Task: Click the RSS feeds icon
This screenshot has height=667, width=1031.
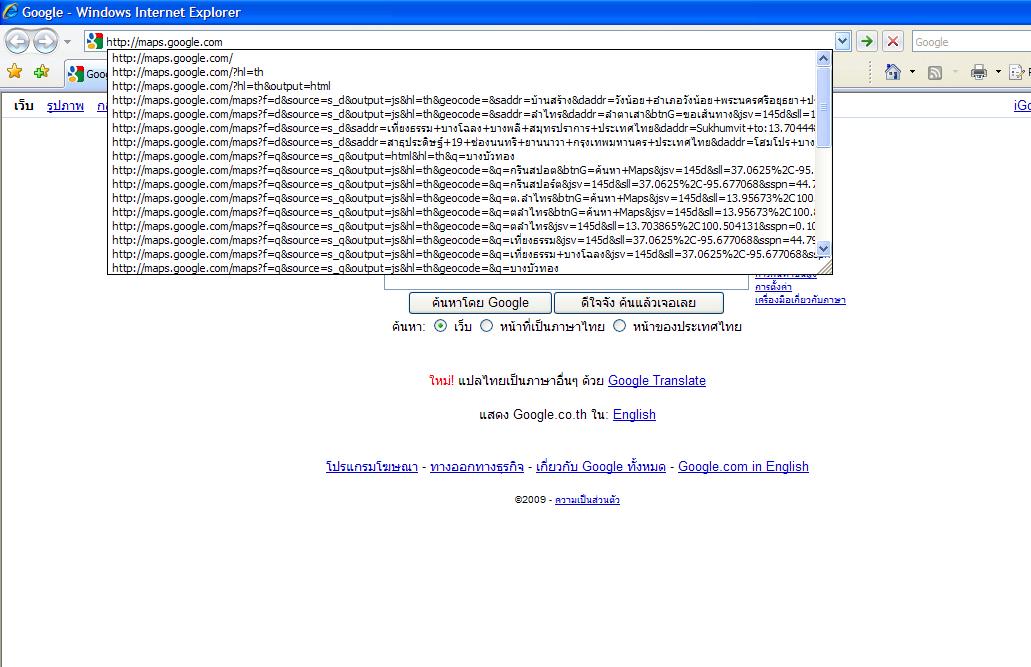Action: [x=934, y=72]
